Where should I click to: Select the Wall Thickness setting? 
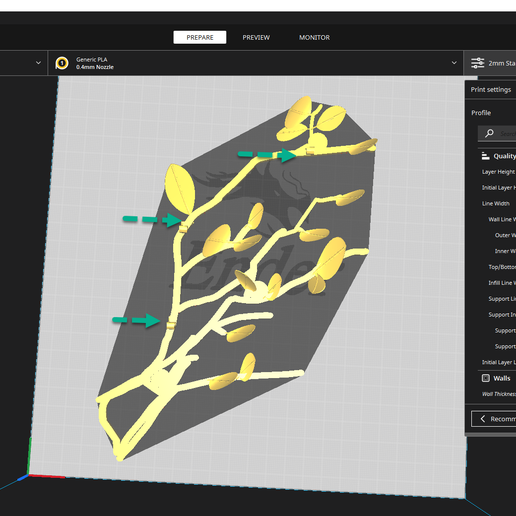tap(499, 394)
